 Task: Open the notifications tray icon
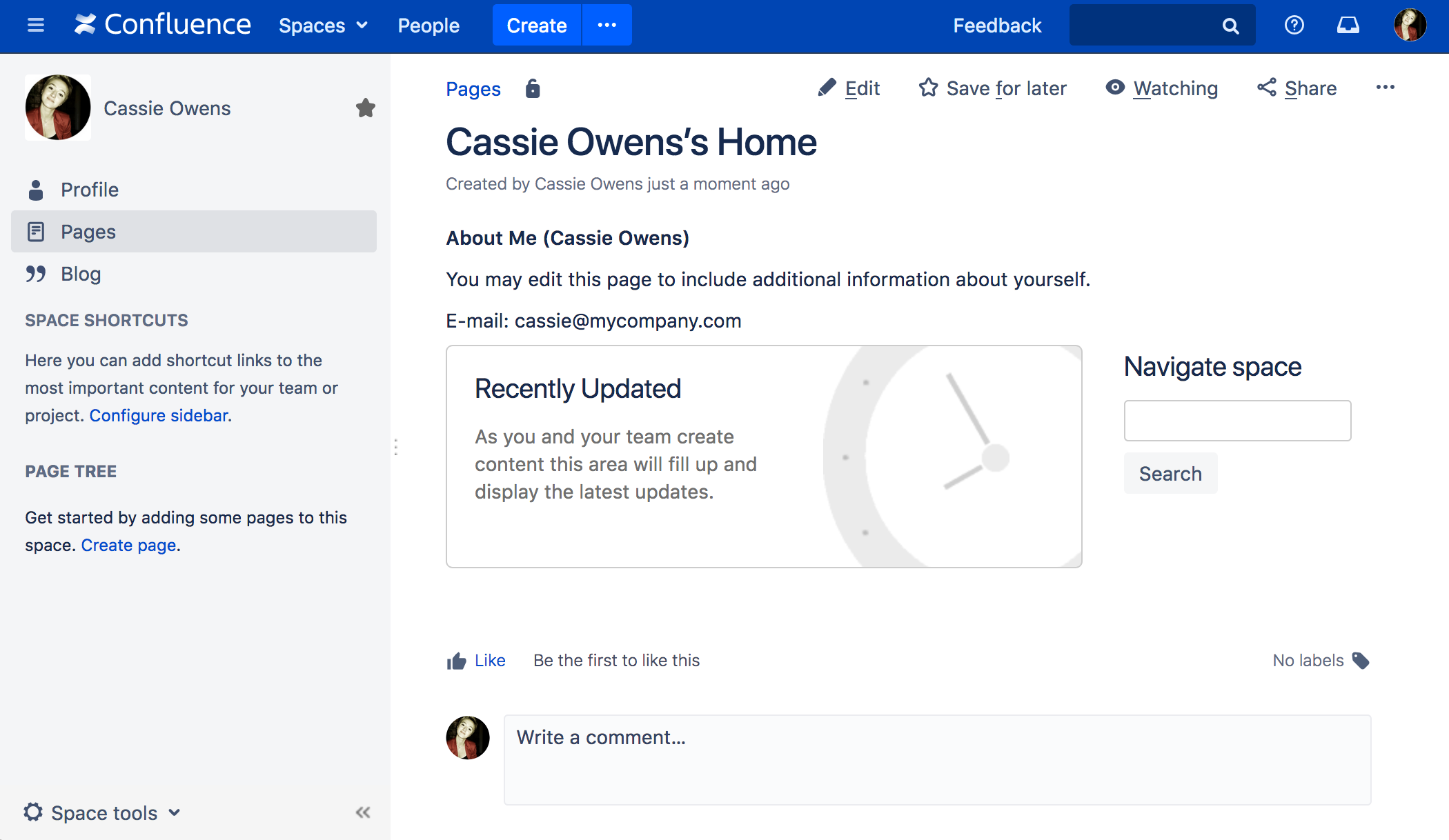(1348, 26)
